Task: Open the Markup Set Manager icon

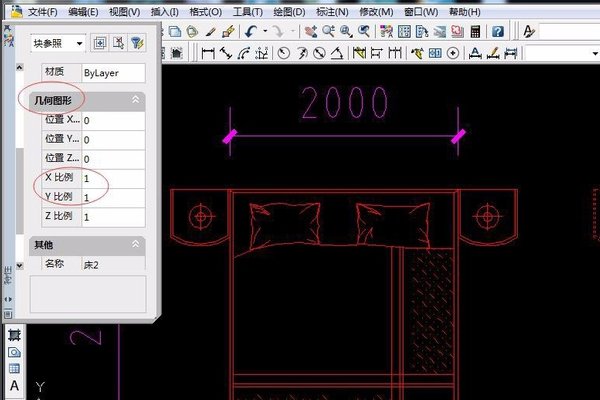Action: pos(457,31)
